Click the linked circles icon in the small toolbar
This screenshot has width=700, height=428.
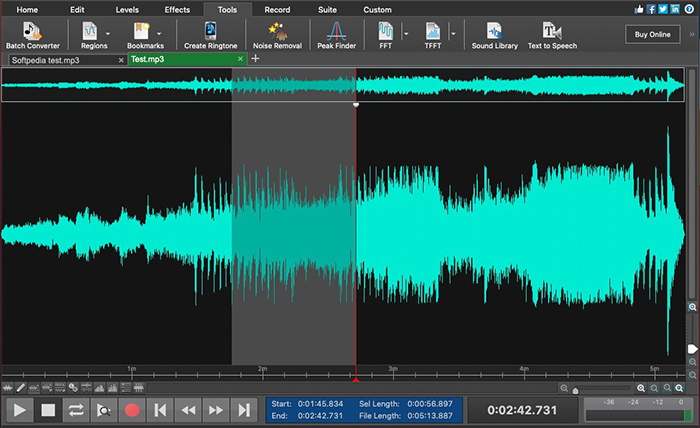click(73, 388)
